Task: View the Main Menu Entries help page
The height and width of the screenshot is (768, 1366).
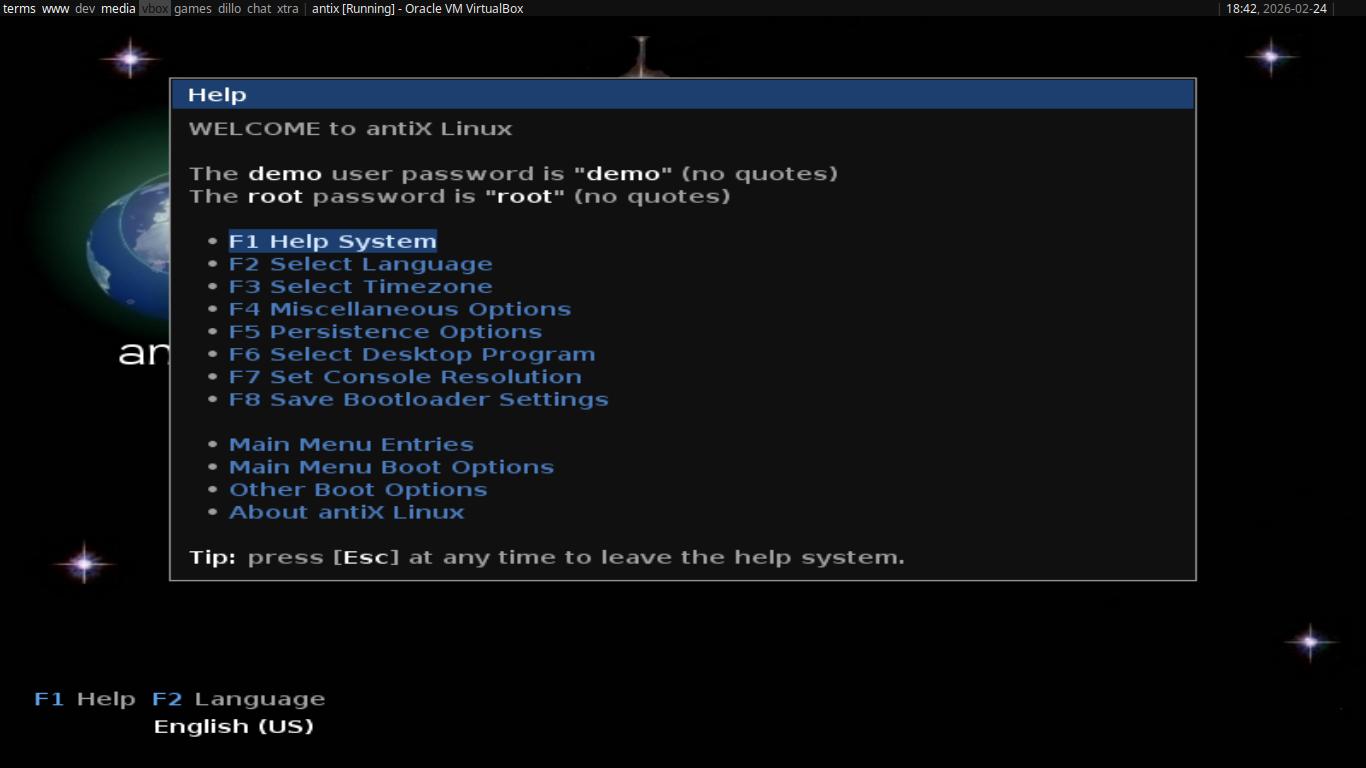Action: click(x=351, y=443)
